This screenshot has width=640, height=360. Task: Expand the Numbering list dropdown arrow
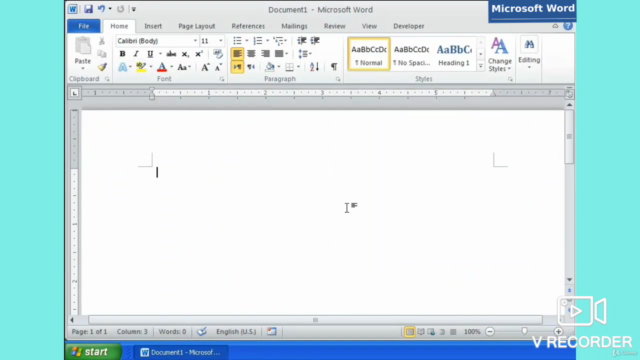[x=267, y=41]
